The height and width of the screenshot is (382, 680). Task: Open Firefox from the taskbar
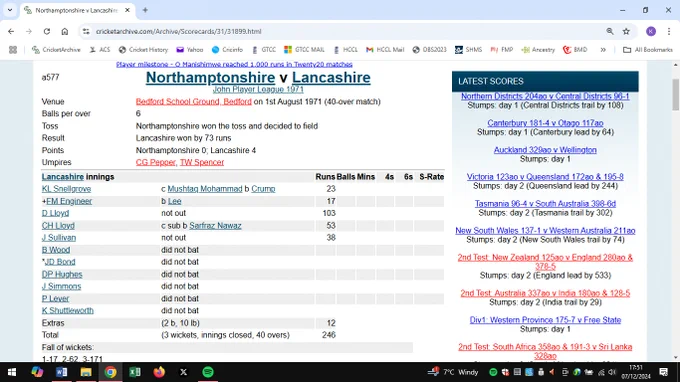click(x=159, y=372)
